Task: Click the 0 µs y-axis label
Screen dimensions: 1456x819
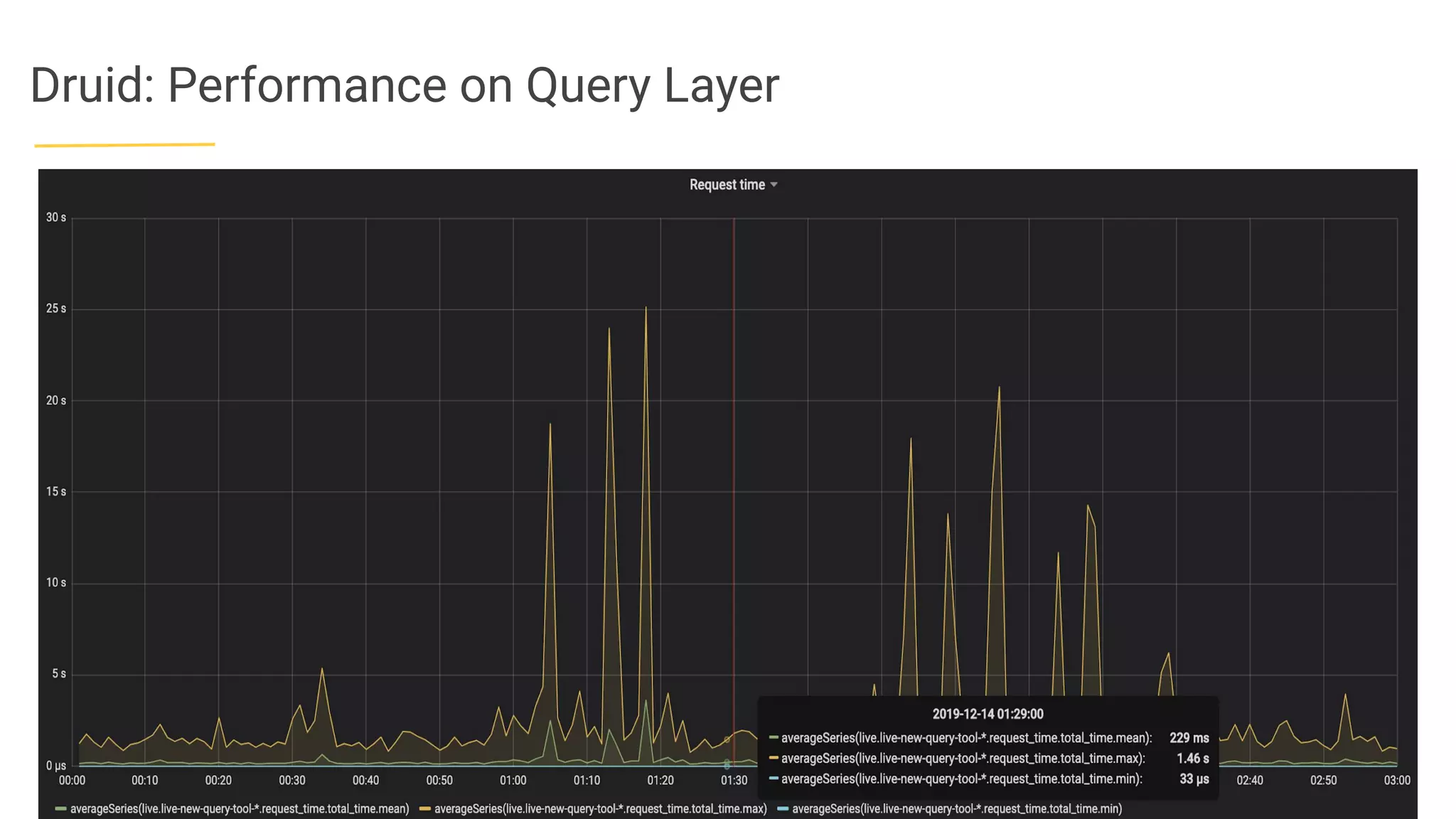Action: 56,766
